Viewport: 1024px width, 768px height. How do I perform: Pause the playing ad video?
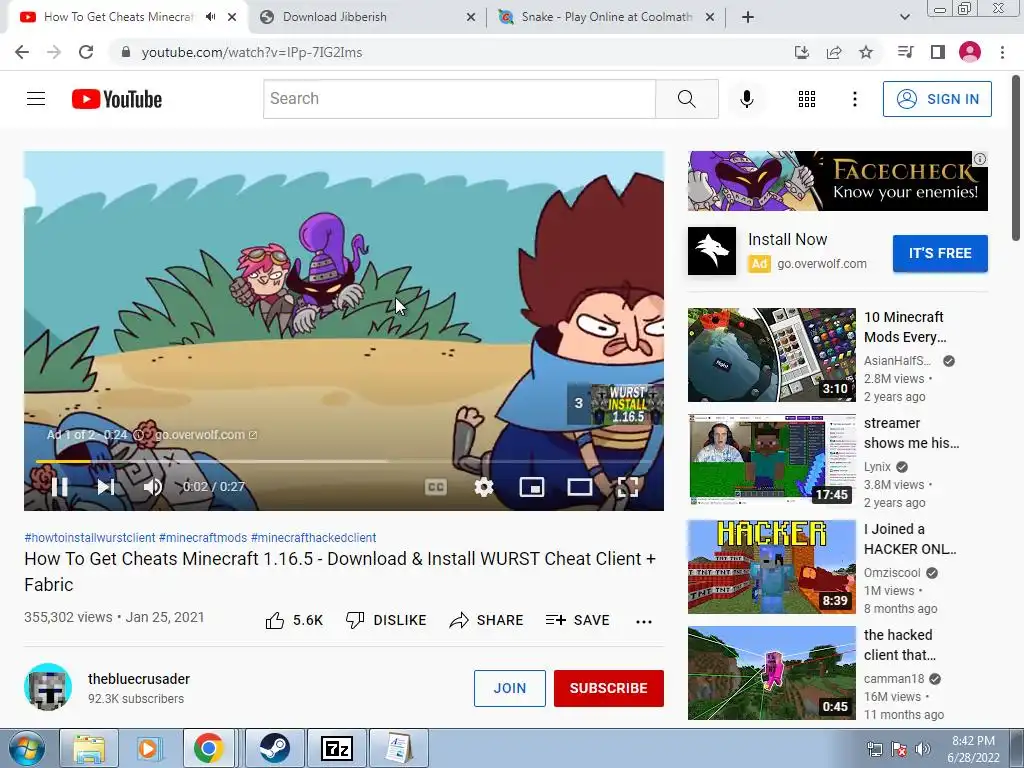[59, 487]
